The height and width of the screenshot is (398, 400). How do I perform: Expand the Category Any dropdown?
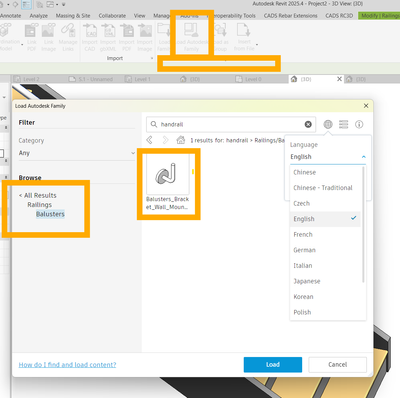coord(77,153)
